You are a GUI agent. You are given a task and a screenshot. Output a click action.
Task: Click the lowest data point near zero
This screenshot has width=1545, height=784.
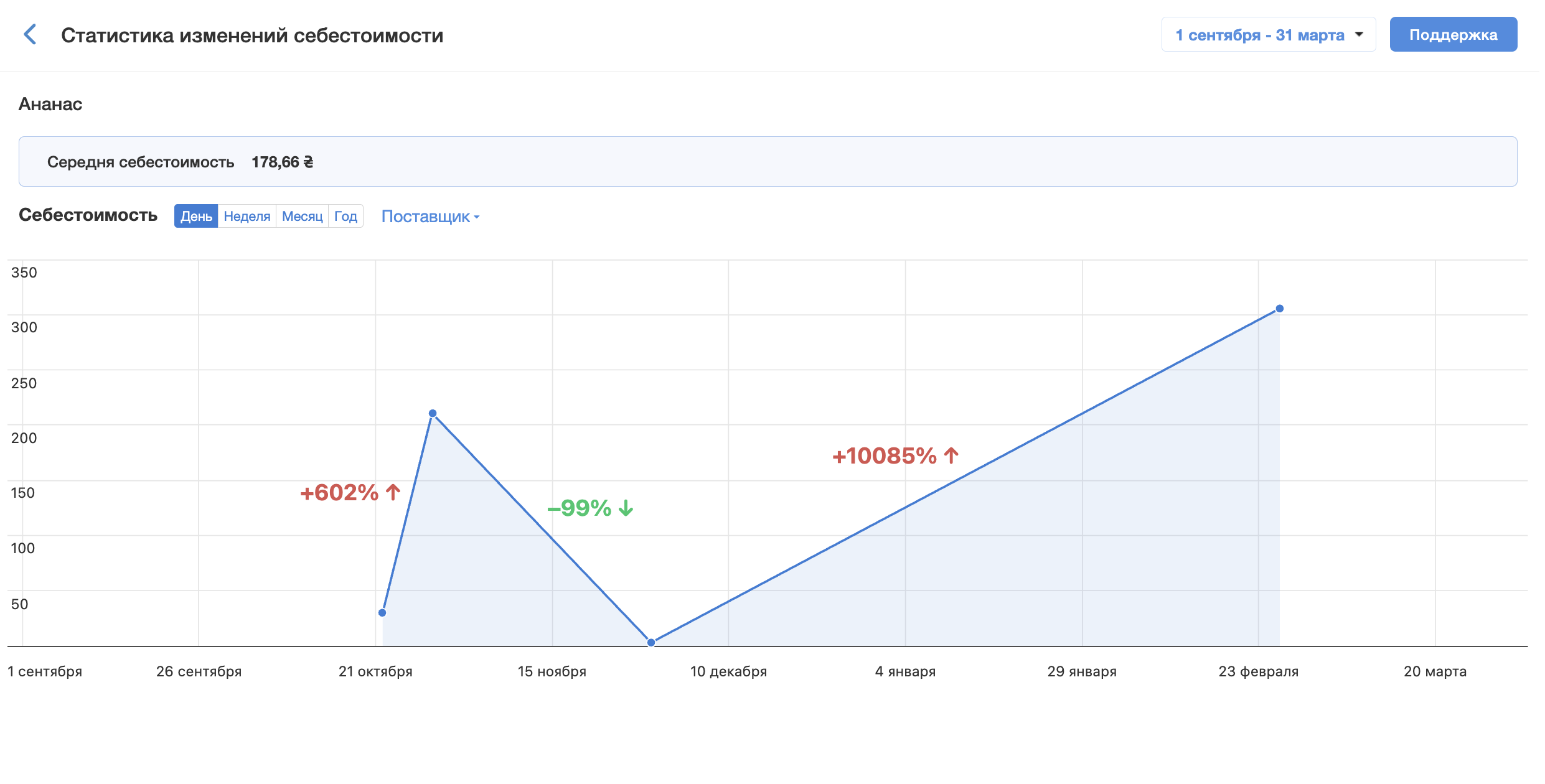point(651,643)
